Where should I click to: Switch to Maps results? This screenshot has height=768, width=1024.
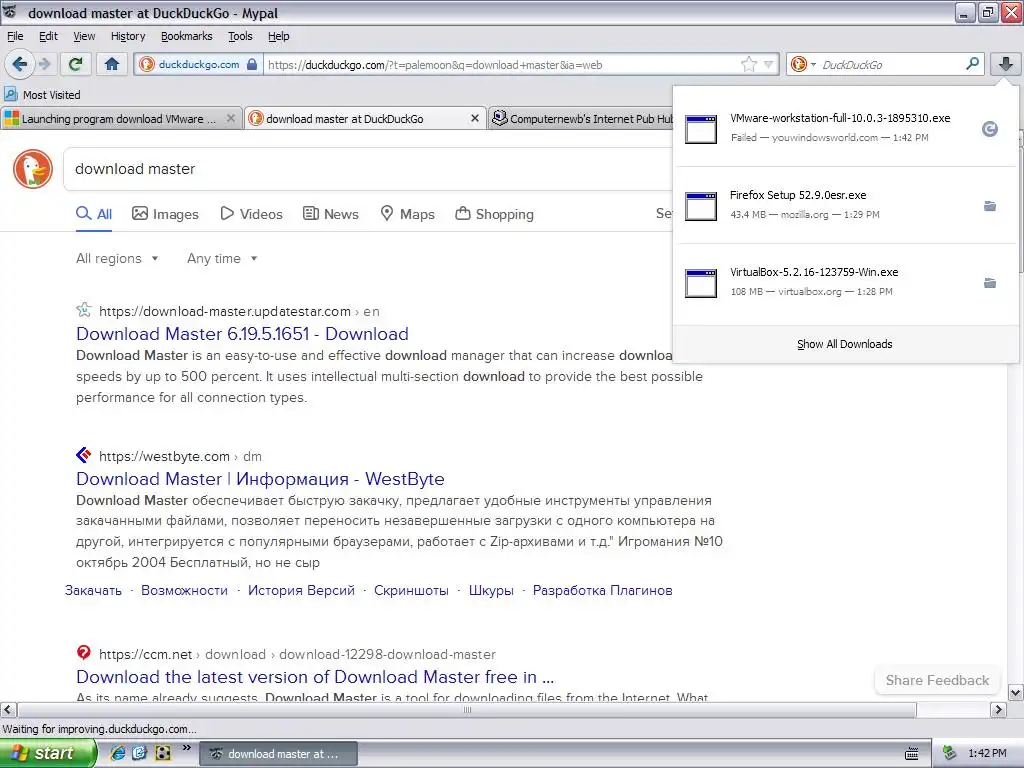[x=408, y=214]
